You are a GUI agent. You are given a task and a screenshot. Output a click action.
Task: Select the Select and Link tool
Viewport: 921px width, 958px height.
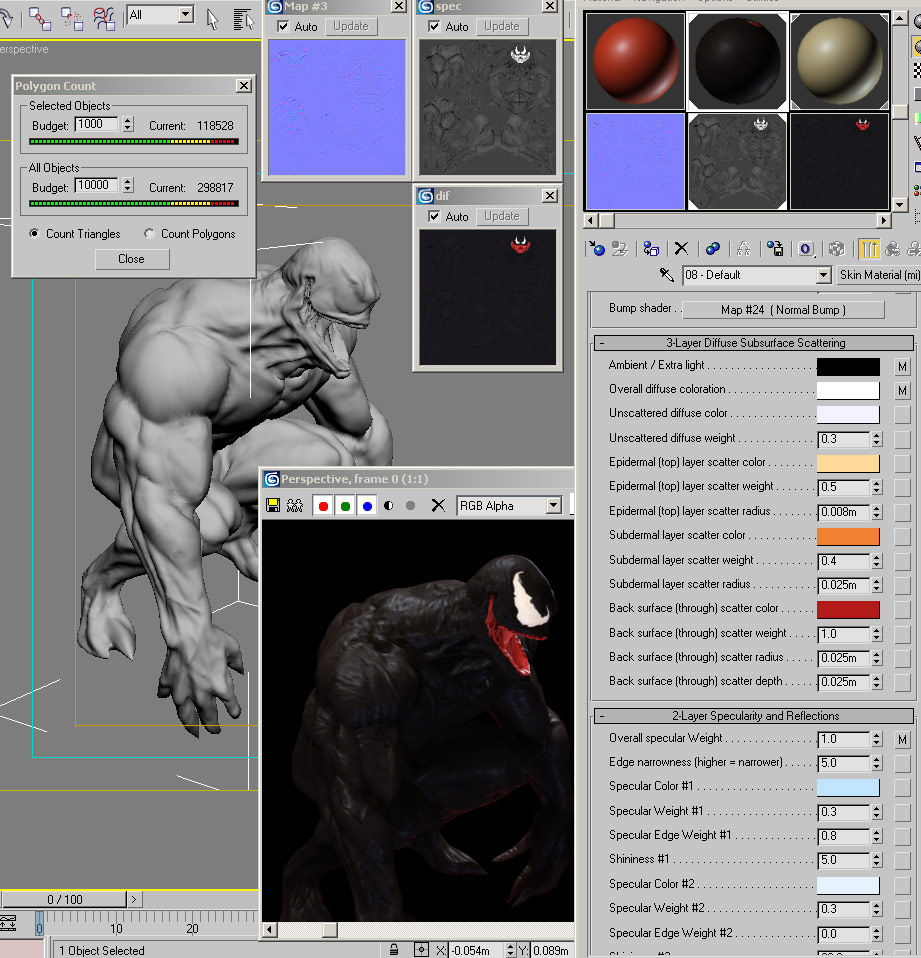40,18
